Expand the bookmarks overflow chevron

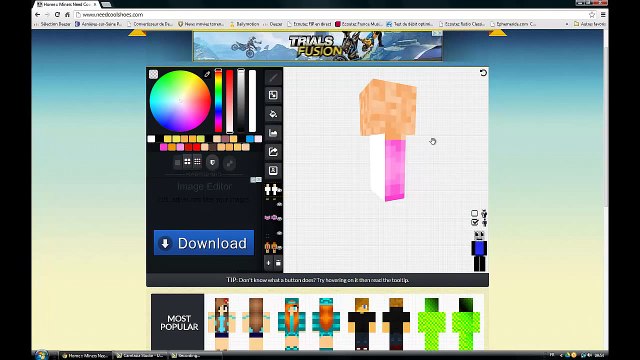click(567, 24)
